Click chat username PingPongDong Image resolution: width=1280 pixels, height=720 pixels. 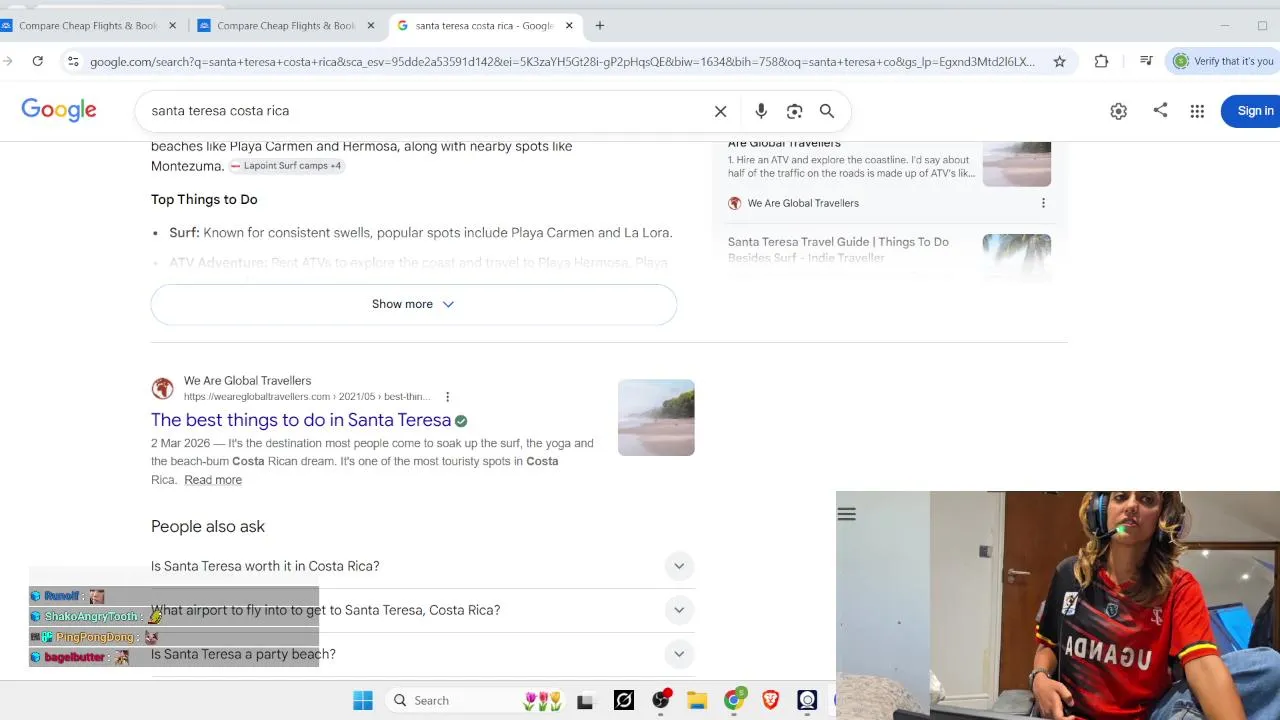click(95, 637)
